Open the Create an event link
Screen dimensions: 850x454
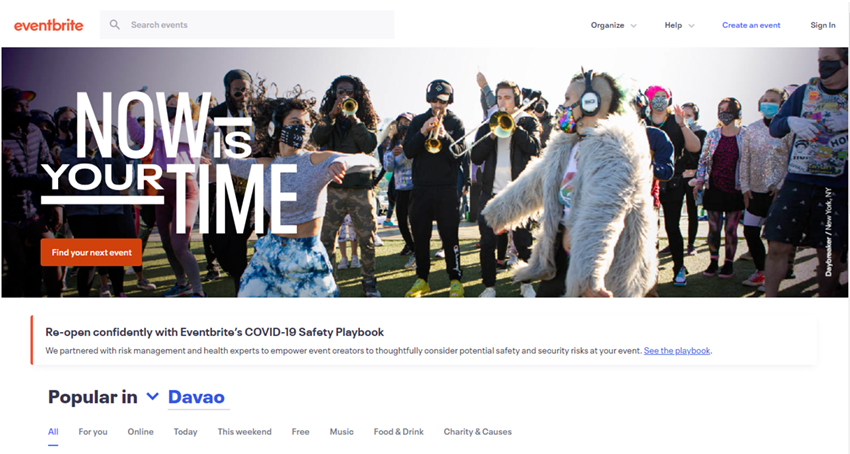pyautogui.click(x=751, y=25)
